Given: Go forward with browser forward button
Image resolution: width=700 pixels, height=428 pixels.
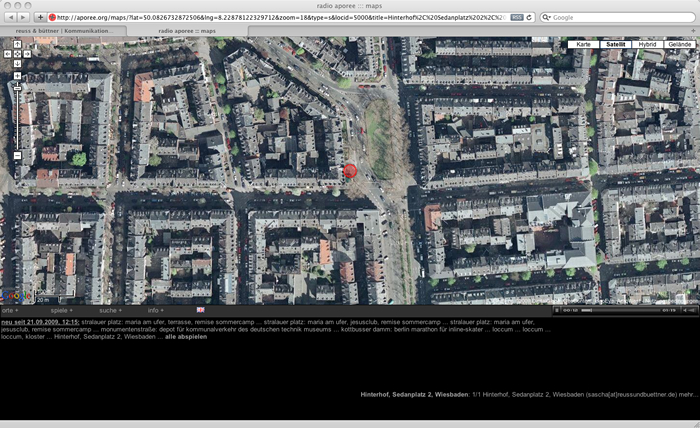Looking at the screenshot, I should coord(23,17).
